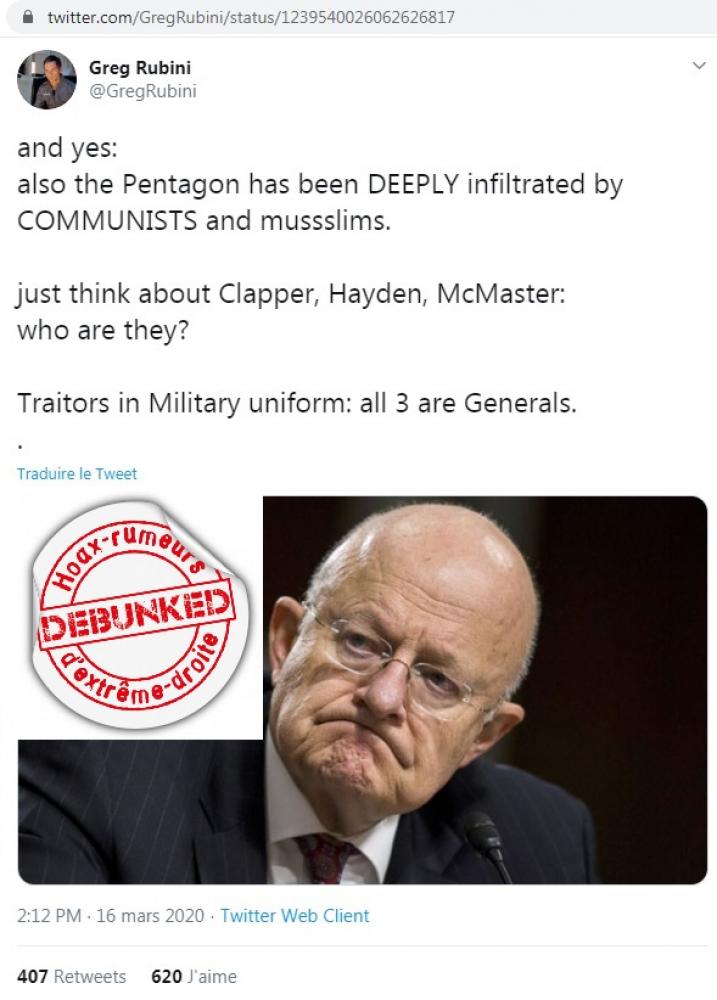Image resolution: width=717 pixels, height=1000 pixels.
Task: Click the padlock icon in address bar
Action: [x=28, y=17]
